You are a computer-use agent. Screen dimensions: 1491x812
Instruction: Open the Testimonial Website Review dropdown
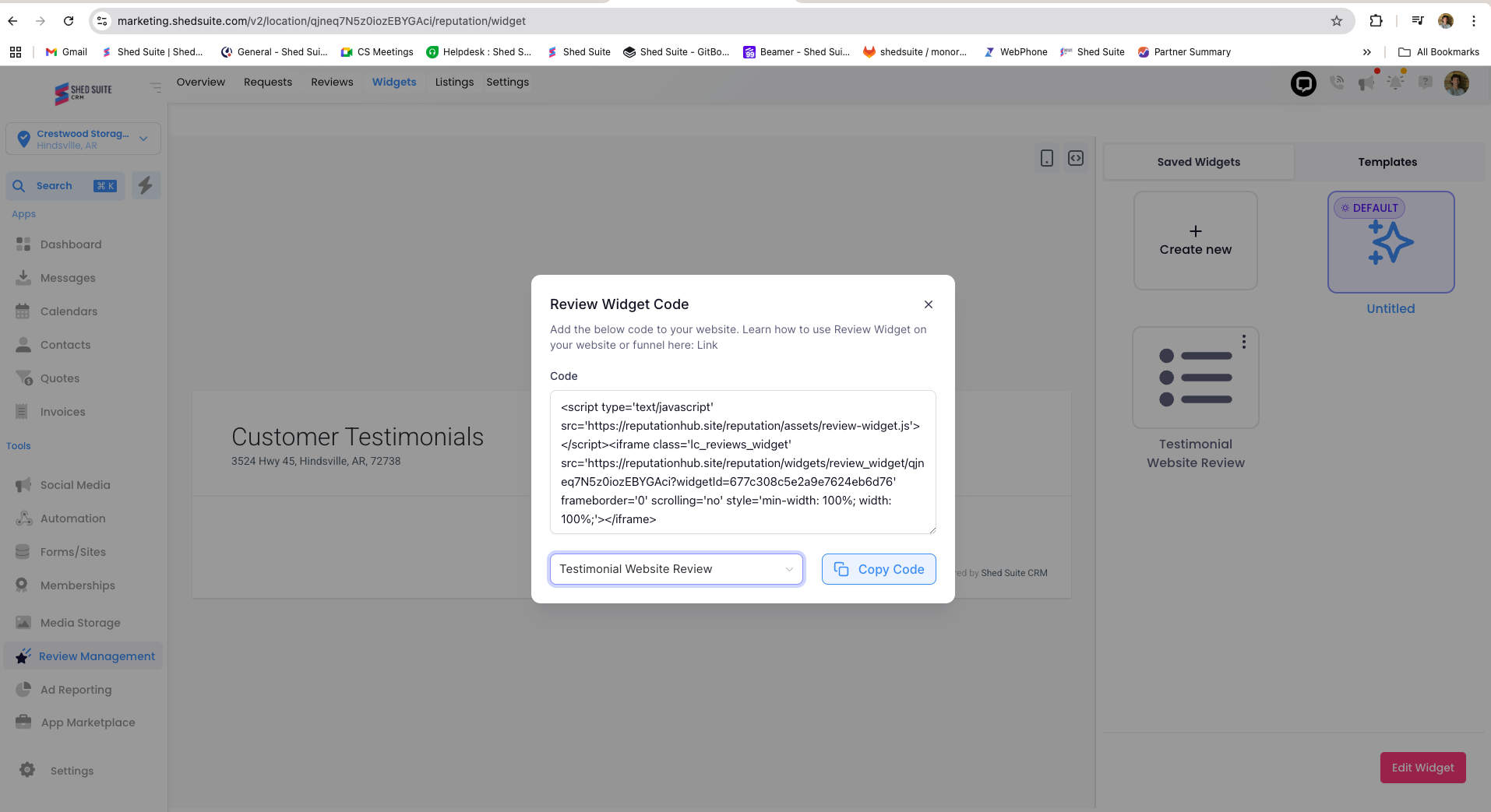click(676, 569)
